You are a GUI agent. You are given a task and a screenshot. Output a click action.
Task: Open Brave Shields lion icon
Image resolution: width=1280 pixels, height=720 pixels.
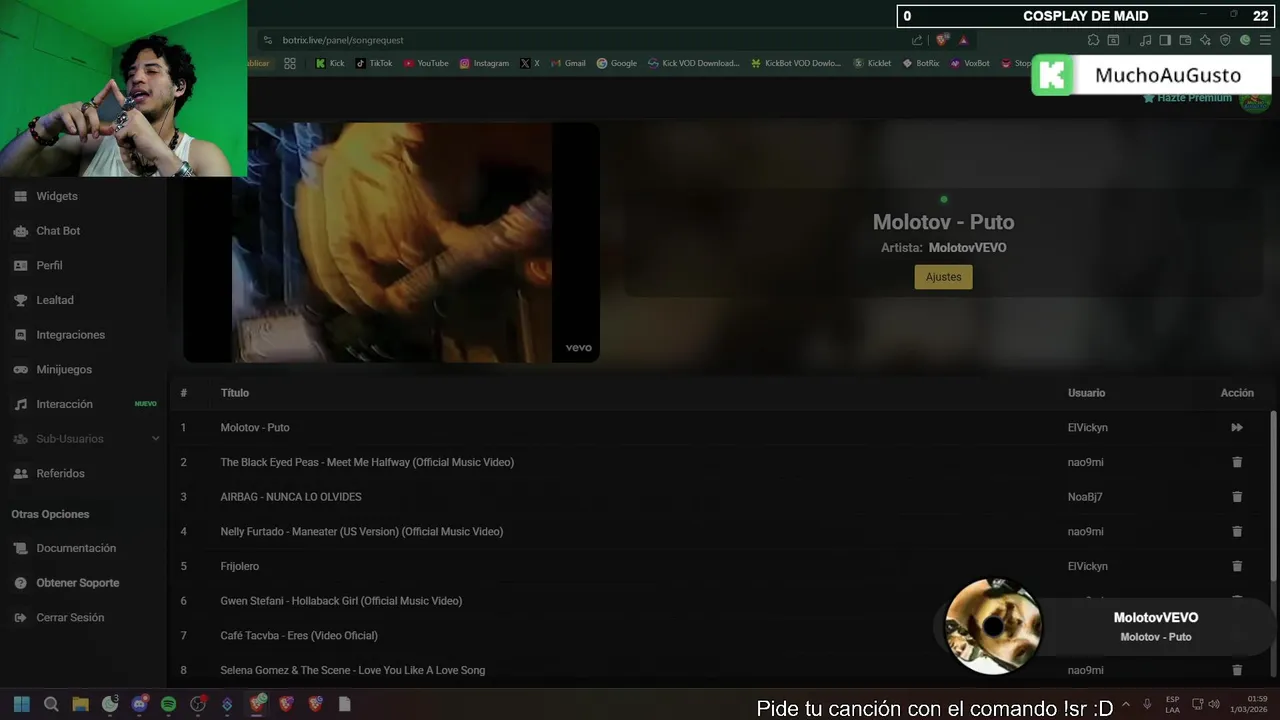click(x=942, y=40)
